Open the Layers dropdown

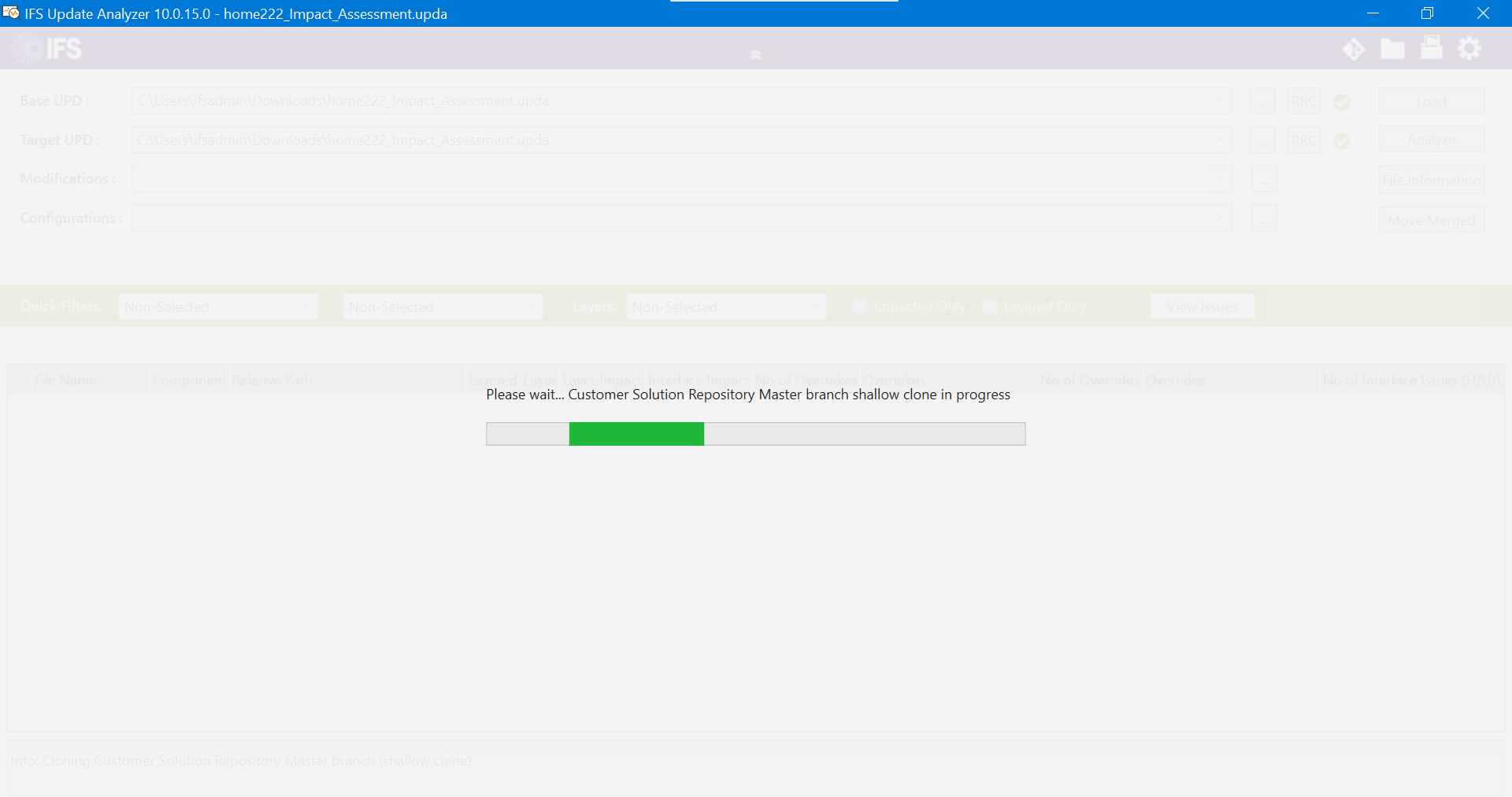click(x=726, y=306)
